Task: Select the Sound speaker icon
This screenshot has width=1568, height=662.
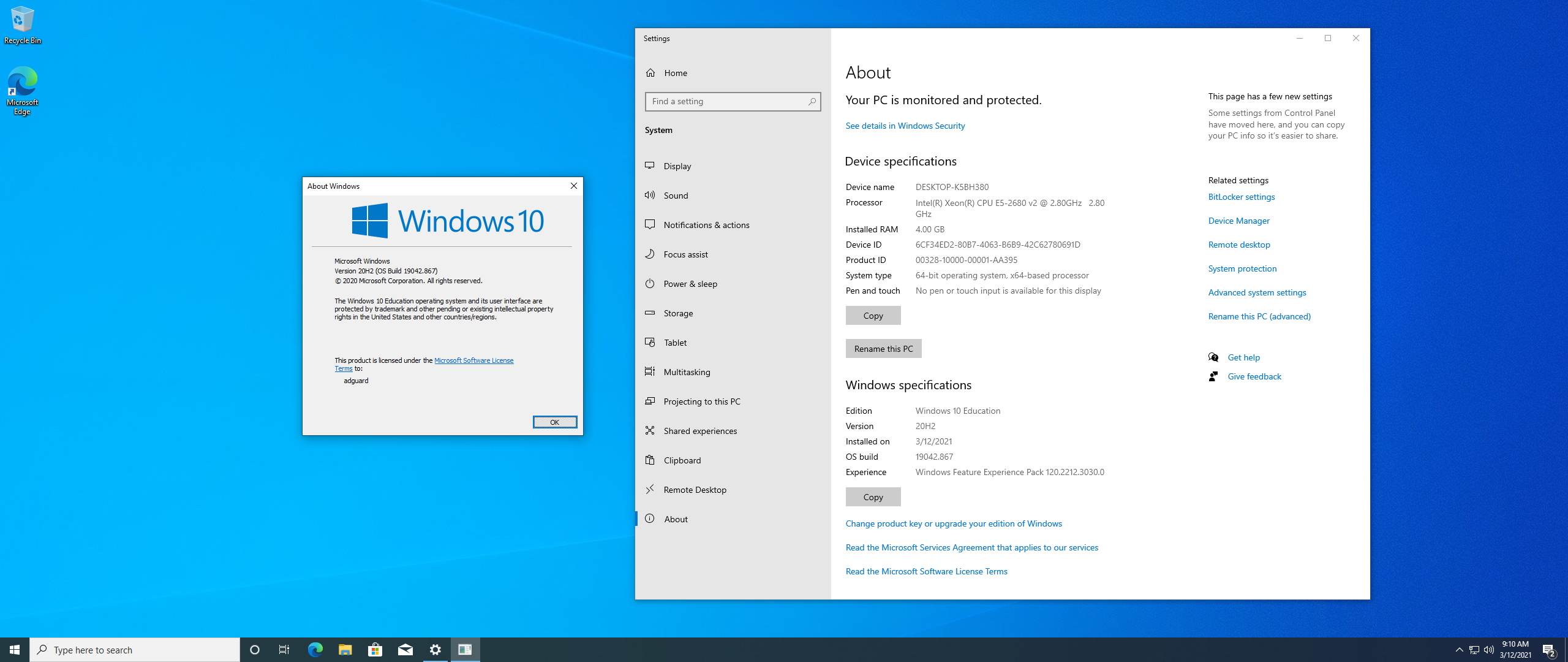Action: [x=650, y=195]
